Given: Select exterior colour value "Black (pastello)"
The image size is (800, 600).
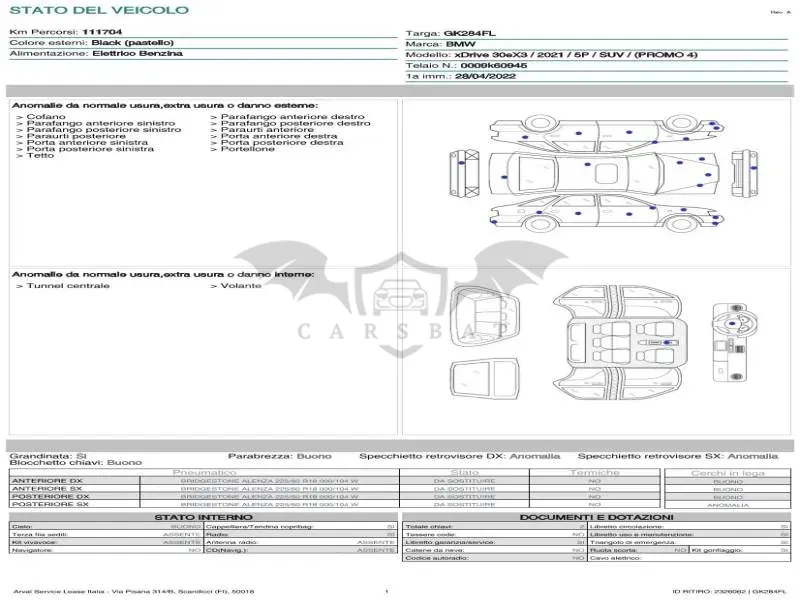Looking at the screenshot, I should [133, 43].
